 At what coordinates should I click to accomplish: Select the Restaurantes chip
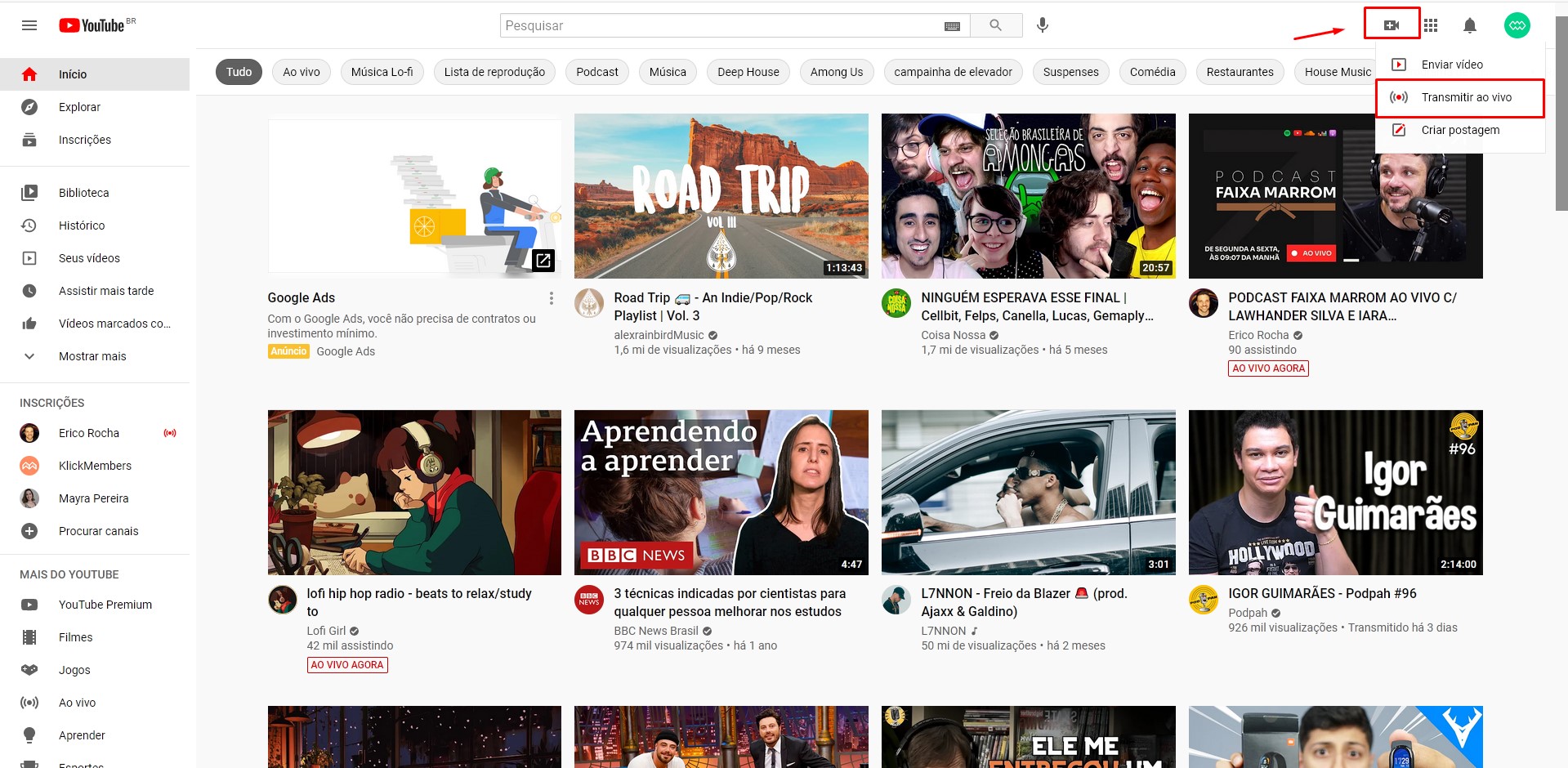pyautogui.click(x=1240, y=72)
